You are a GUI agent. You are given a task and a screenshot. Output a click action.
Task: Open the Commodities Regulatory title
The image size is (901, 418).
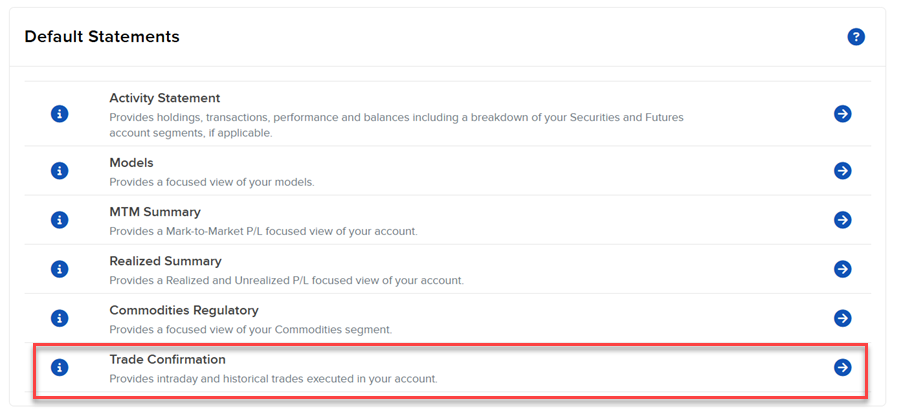click(x=183, y=310)
